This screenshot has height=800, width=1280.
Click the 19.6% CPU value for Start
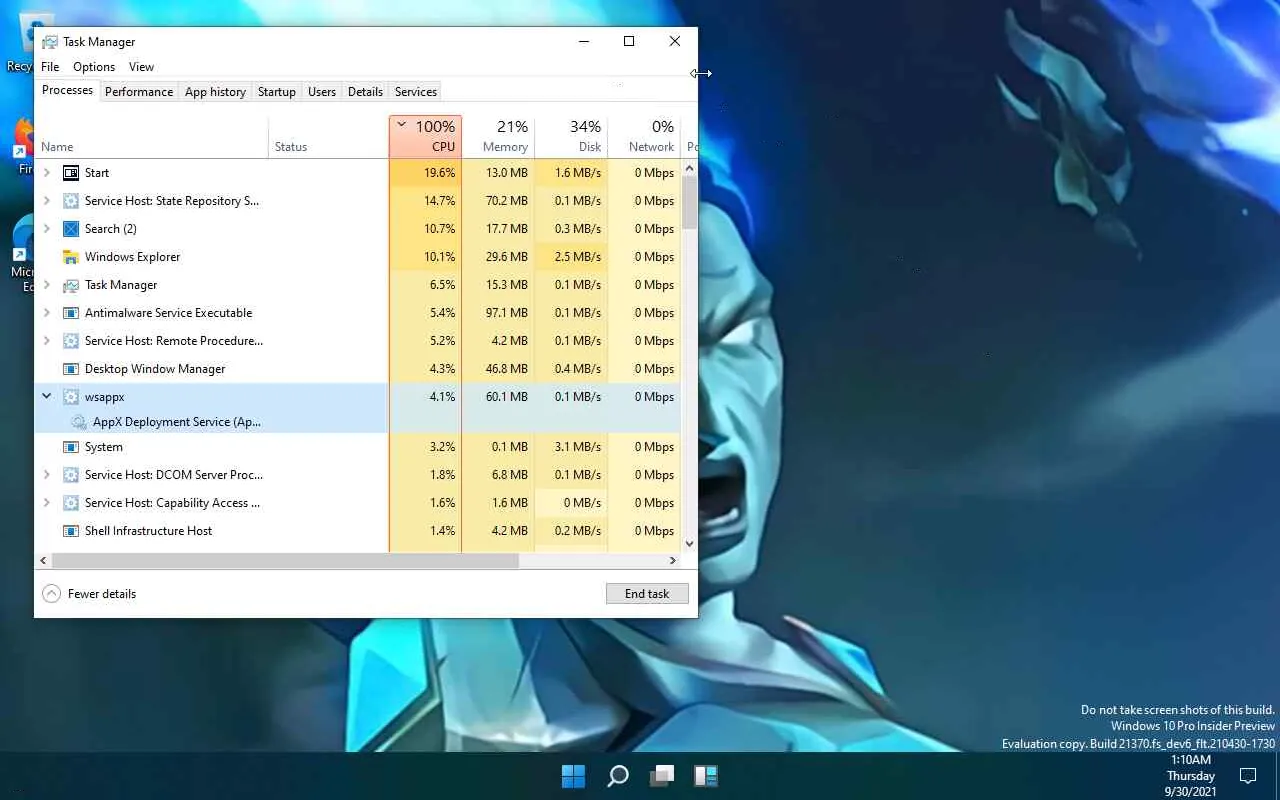click(x=439, y=173)
